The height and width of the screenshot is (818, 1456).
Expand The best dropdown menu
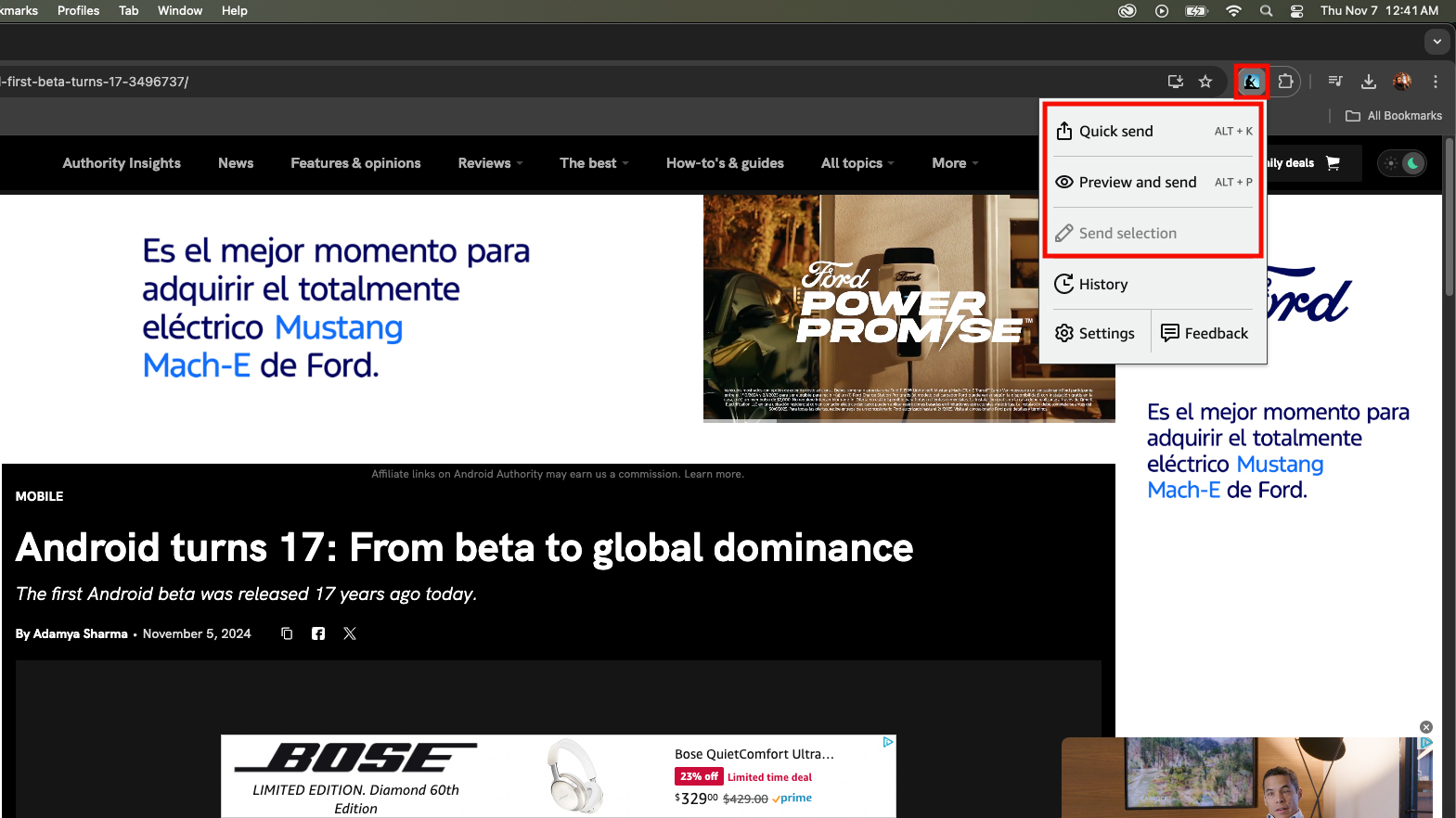[x=594, y=163]
